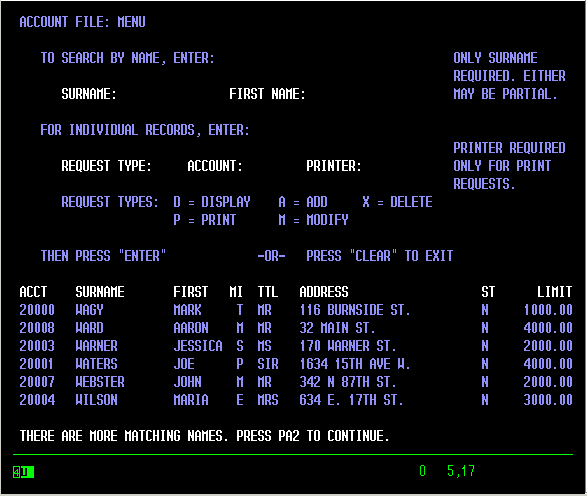The width and height of the screenshot is (587, 496).
Task: Click surname WILSON in the list
Action: click(97, 400)
